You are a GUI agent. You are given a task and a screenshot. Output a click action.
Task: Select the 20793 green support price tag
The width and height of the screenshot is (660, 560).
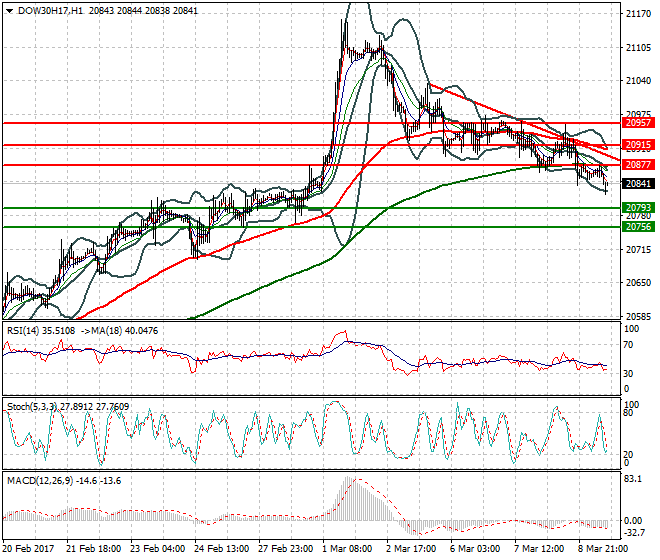pyautogui.click(x=638, y=208)
